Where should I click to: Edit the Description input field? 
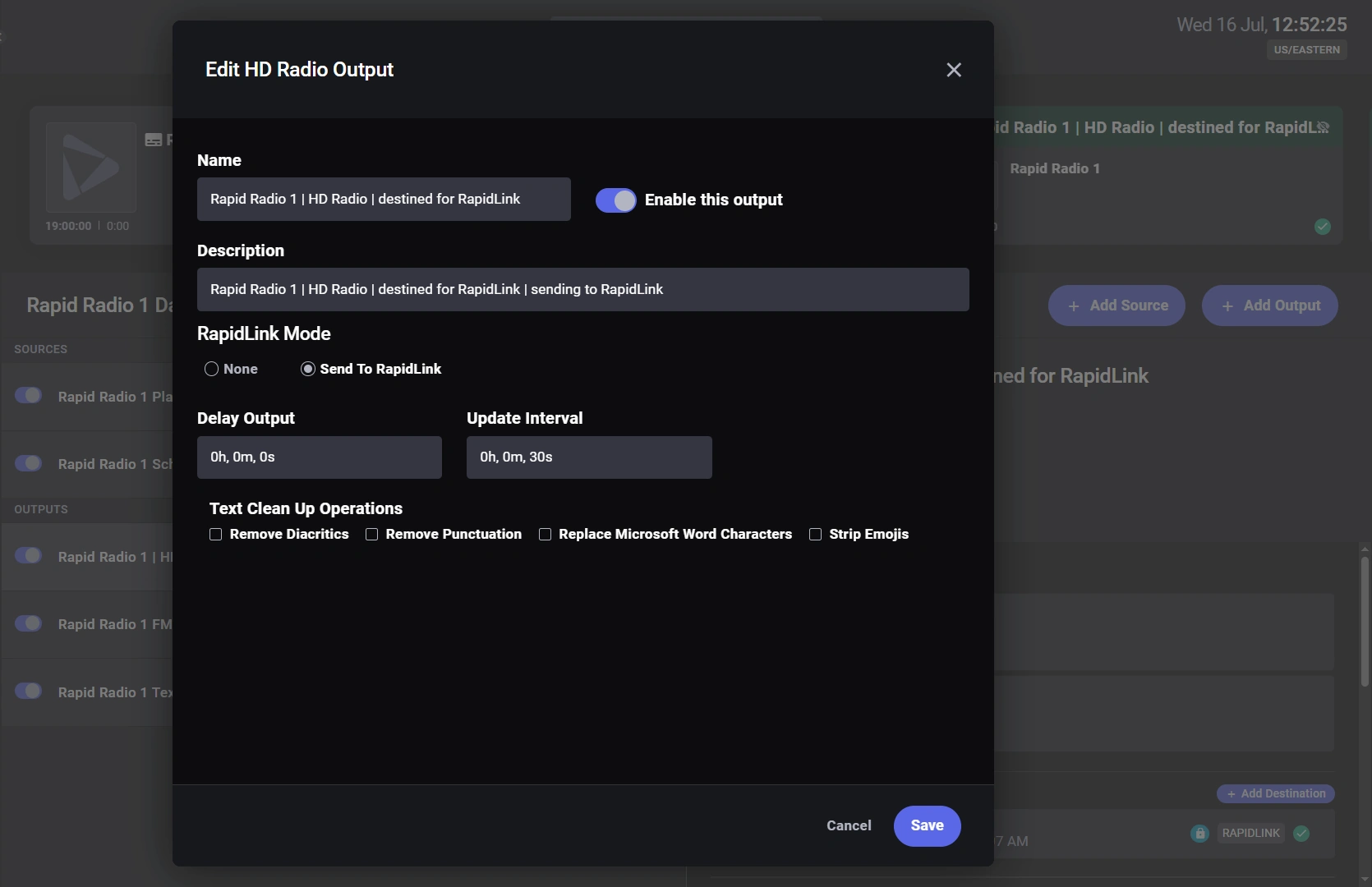tap(583, 289)
